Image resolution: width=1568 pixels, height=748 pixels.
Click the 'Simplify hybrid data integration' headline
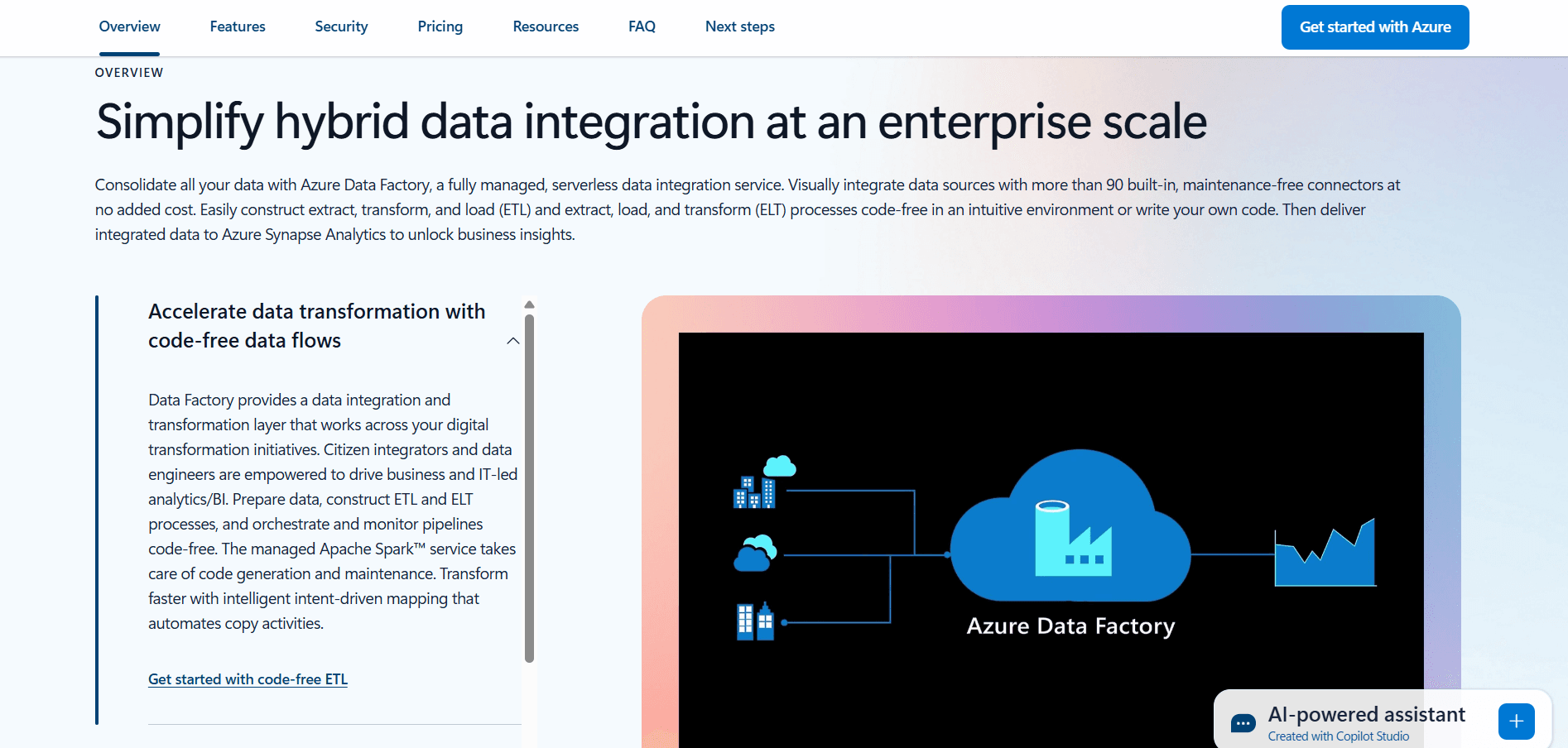652,122
